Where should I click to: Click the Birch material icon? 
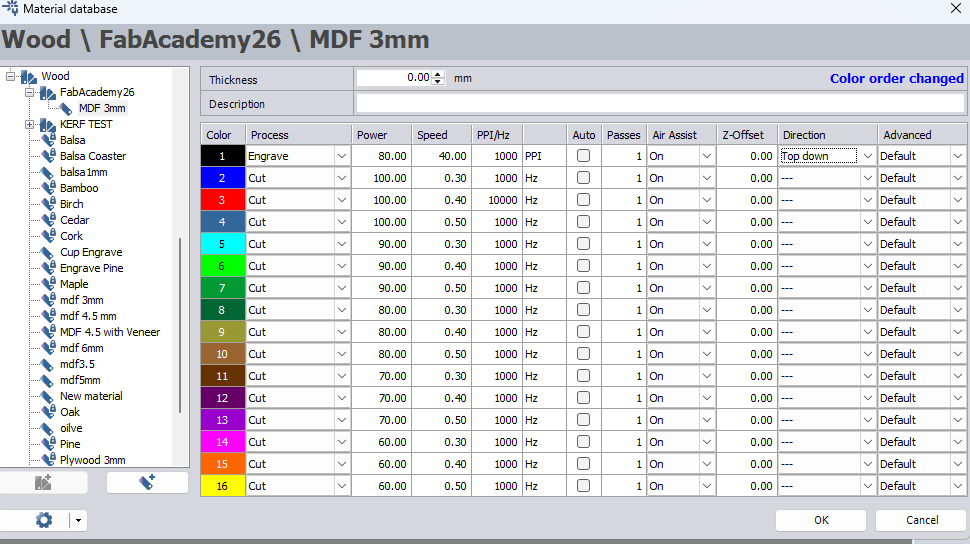coord(48,204)
